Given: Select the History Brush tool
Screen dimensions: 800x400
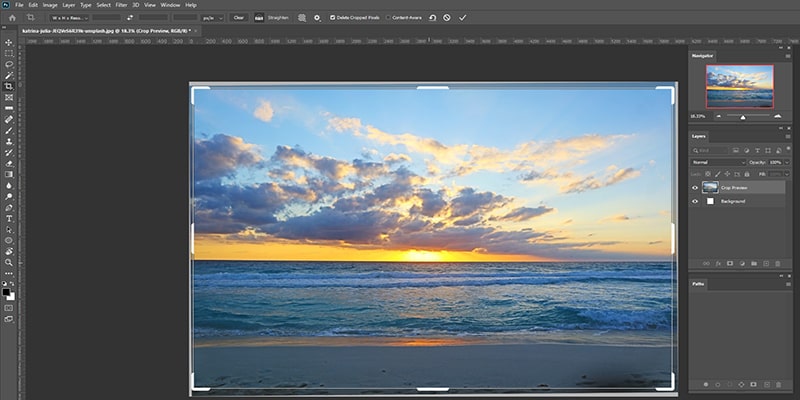Looking at the screenshot, I should [x=9, y=153].
